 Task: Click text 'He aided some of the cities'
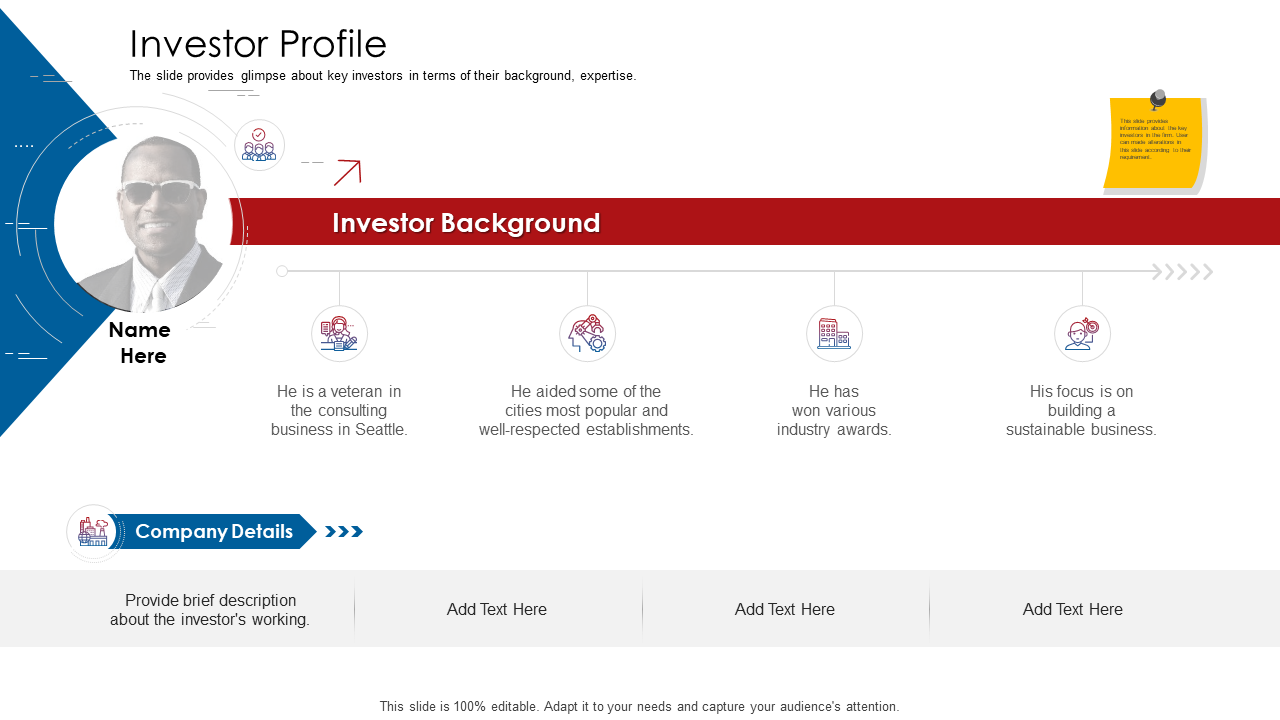pos(586,410)
